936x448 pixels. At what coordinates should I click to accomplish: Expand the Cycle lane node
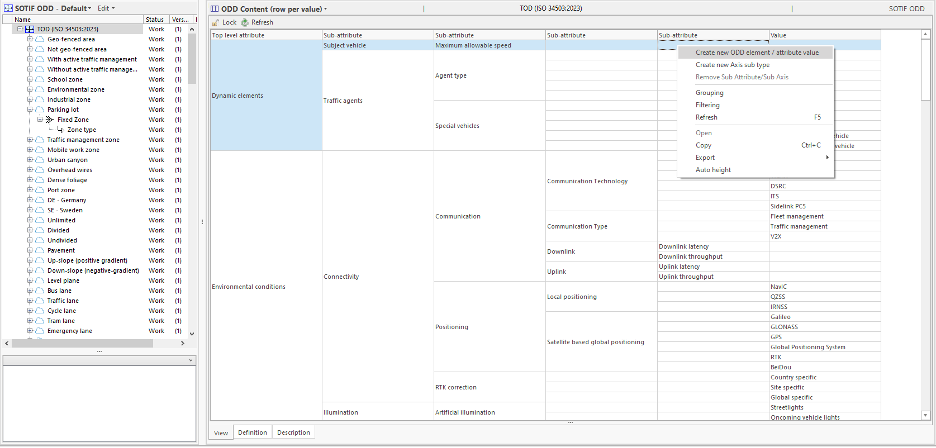[x=30, y=311]
